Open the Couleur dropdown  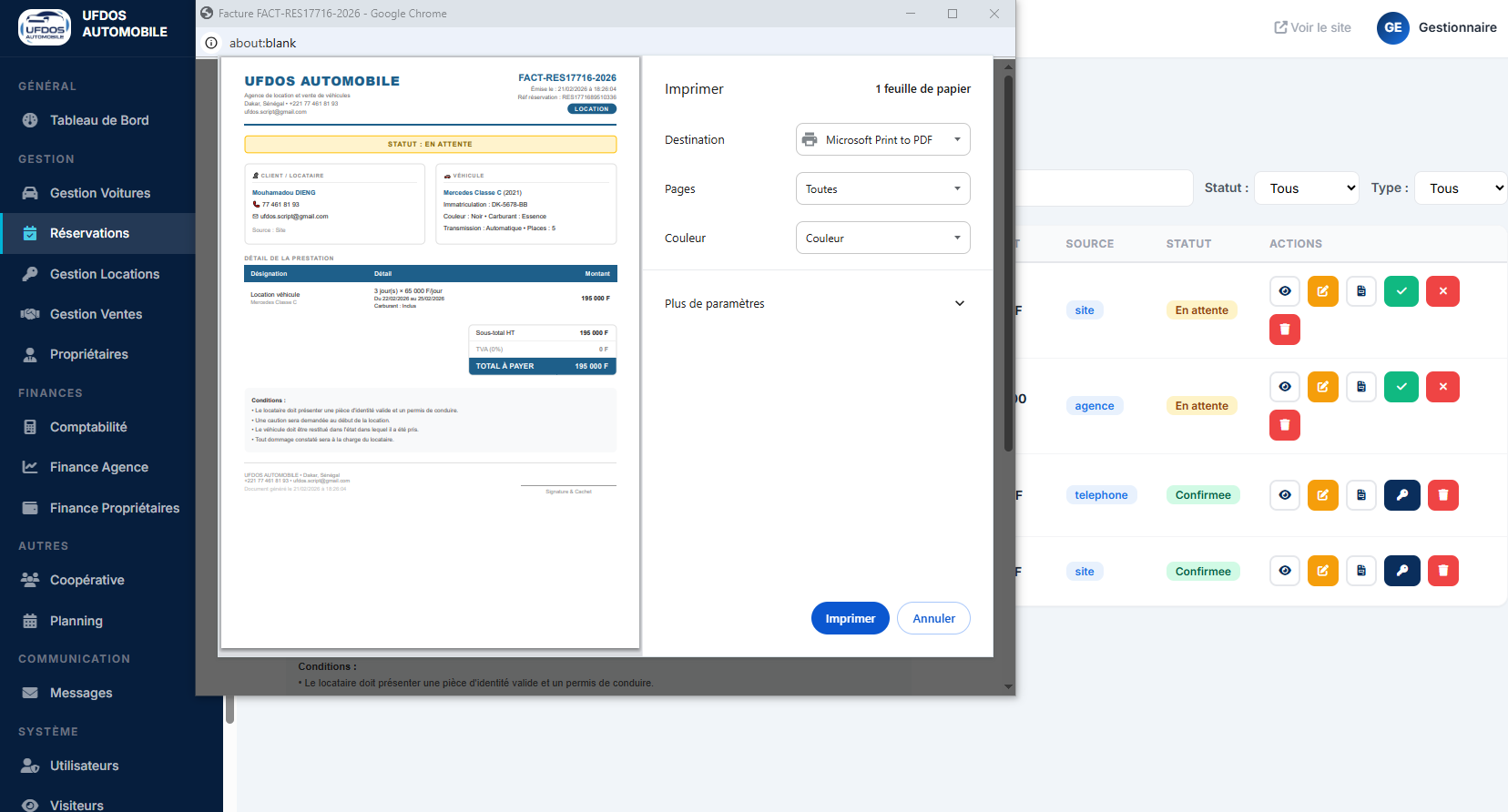pyautogui.click(x=882, y=238)
